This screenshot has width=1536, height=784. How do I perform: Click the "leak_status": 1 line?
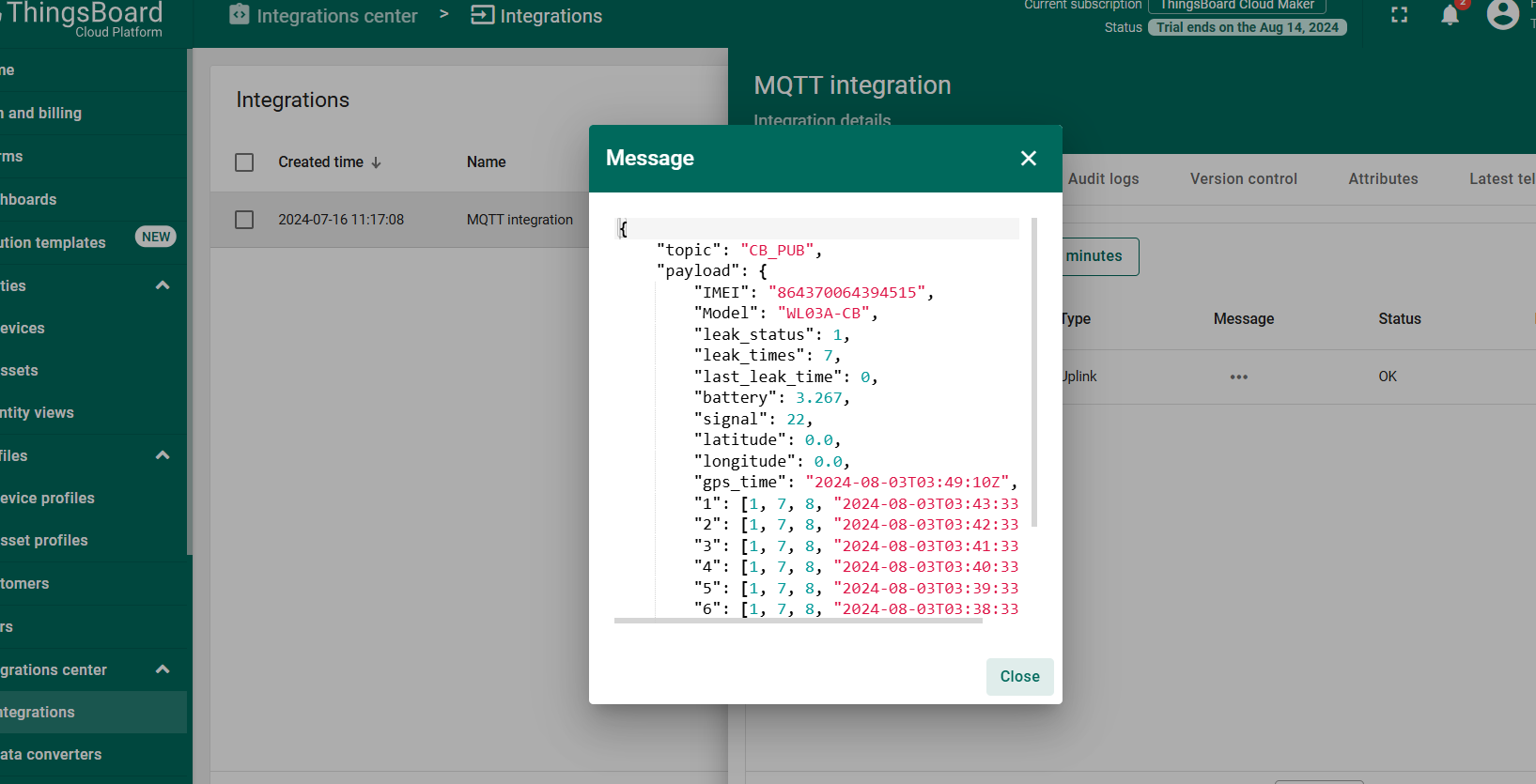(x=771, y=335)
